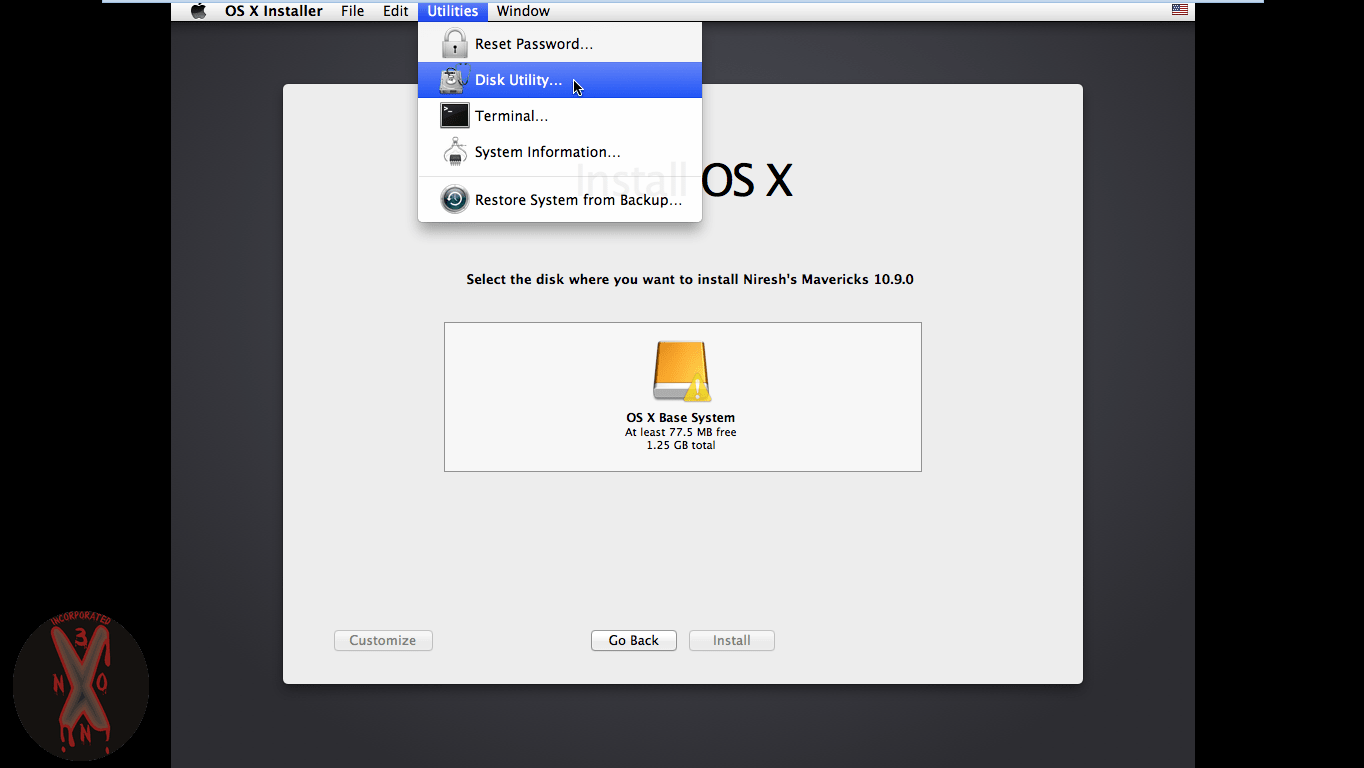Click the OS X Base System label
The width and height of the screenshot is (1364, 768).
pyautogui.click(x=681, y=418)
